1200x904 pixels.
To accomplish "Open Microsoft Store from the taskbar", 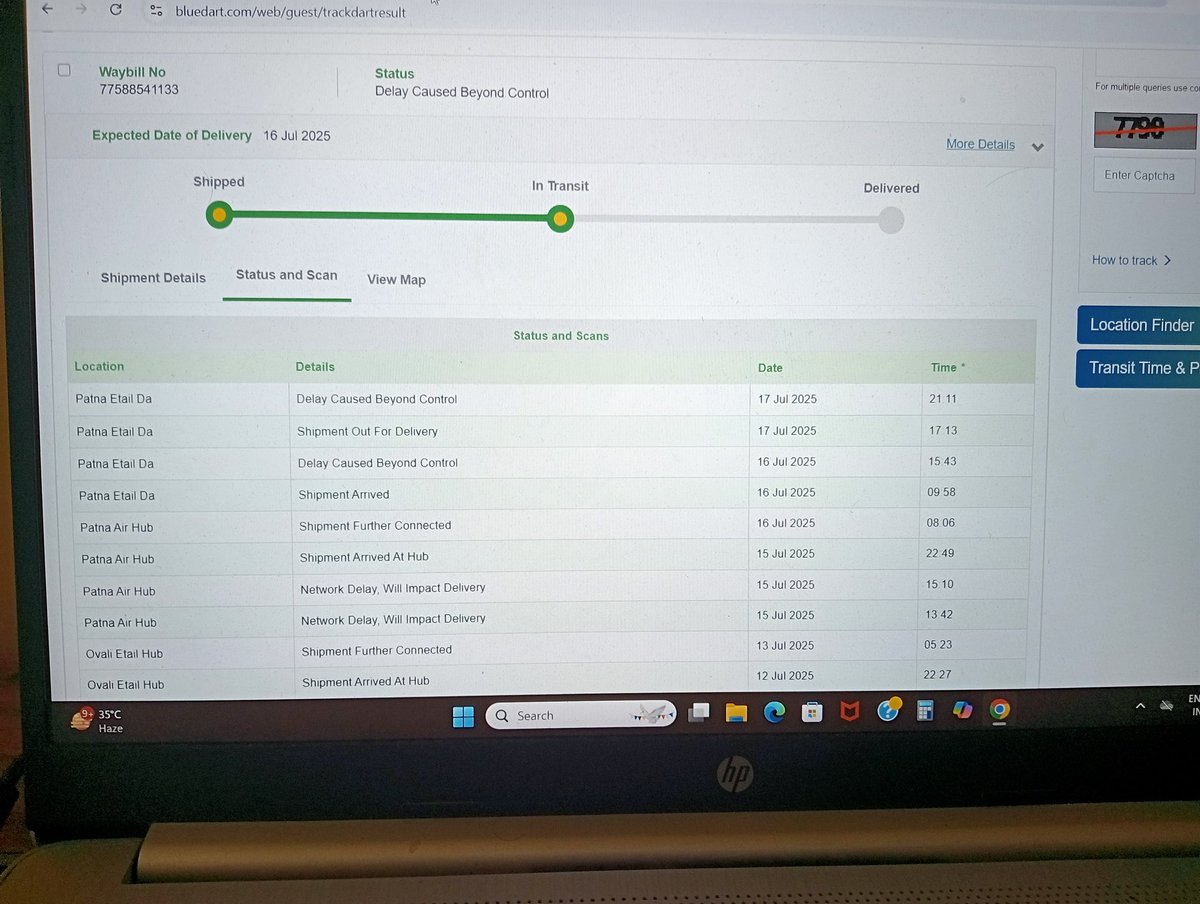I will pyautogui.click(x=812, y=712).
